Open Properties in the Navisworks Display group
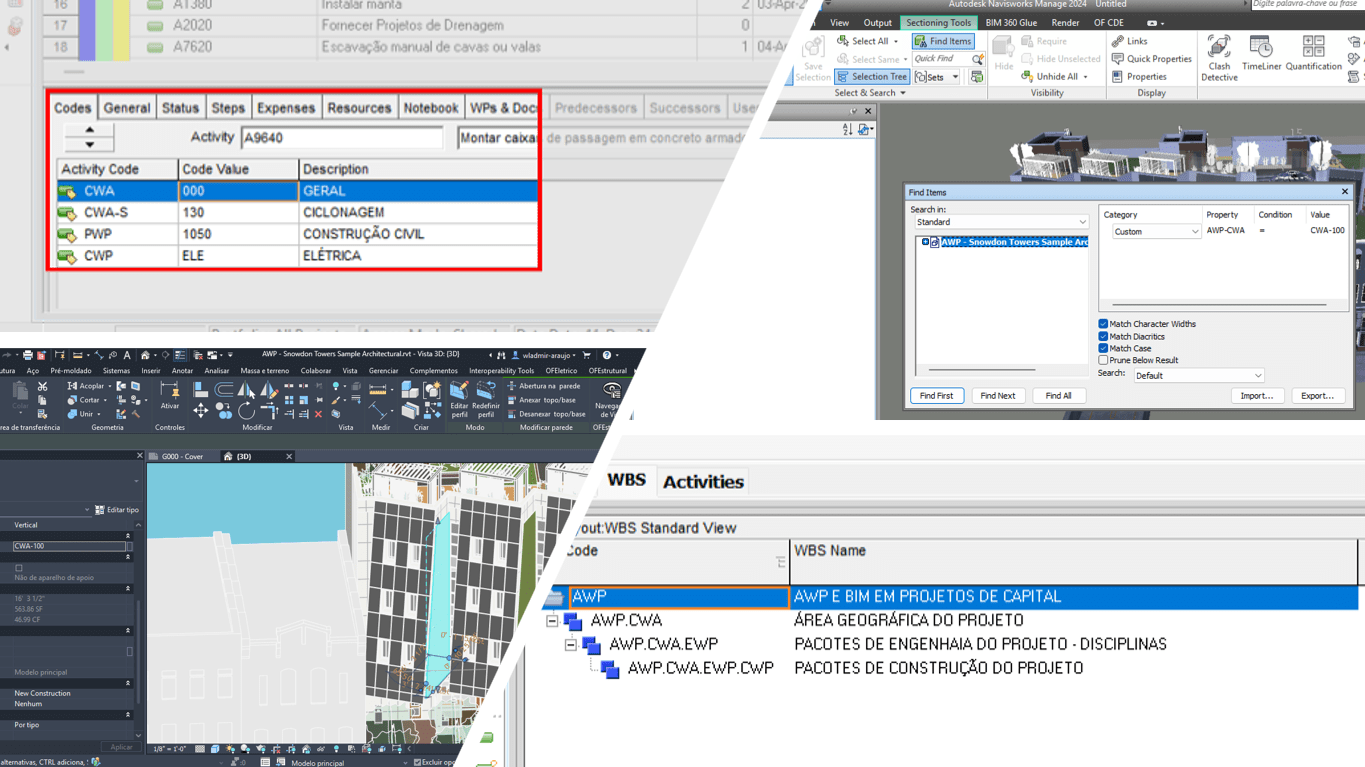This screenshot has height=767, width=1365. [x=1138, y=76]
